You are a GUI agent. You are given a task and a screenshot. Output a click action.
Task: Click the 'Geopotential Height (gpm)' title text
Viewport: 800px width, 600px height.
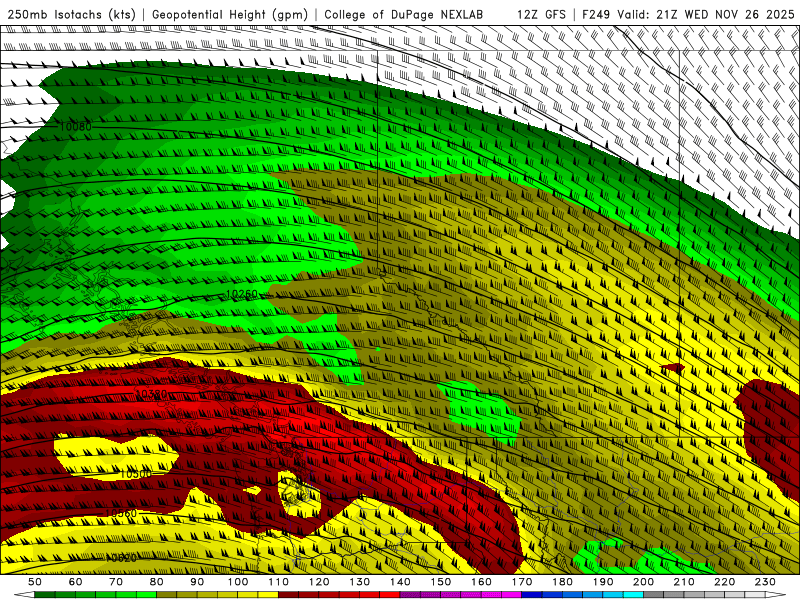click(230, 14)
